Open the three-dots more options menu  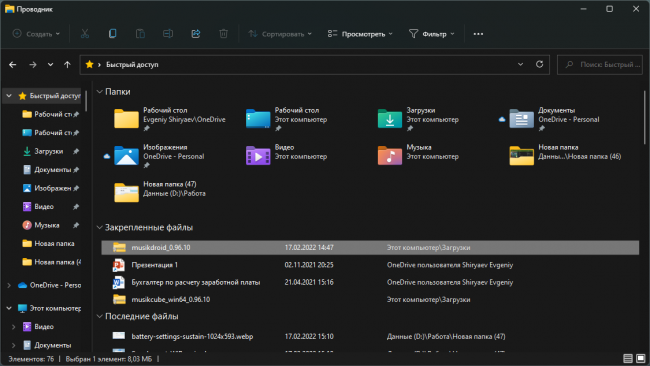tap(478, 34)
